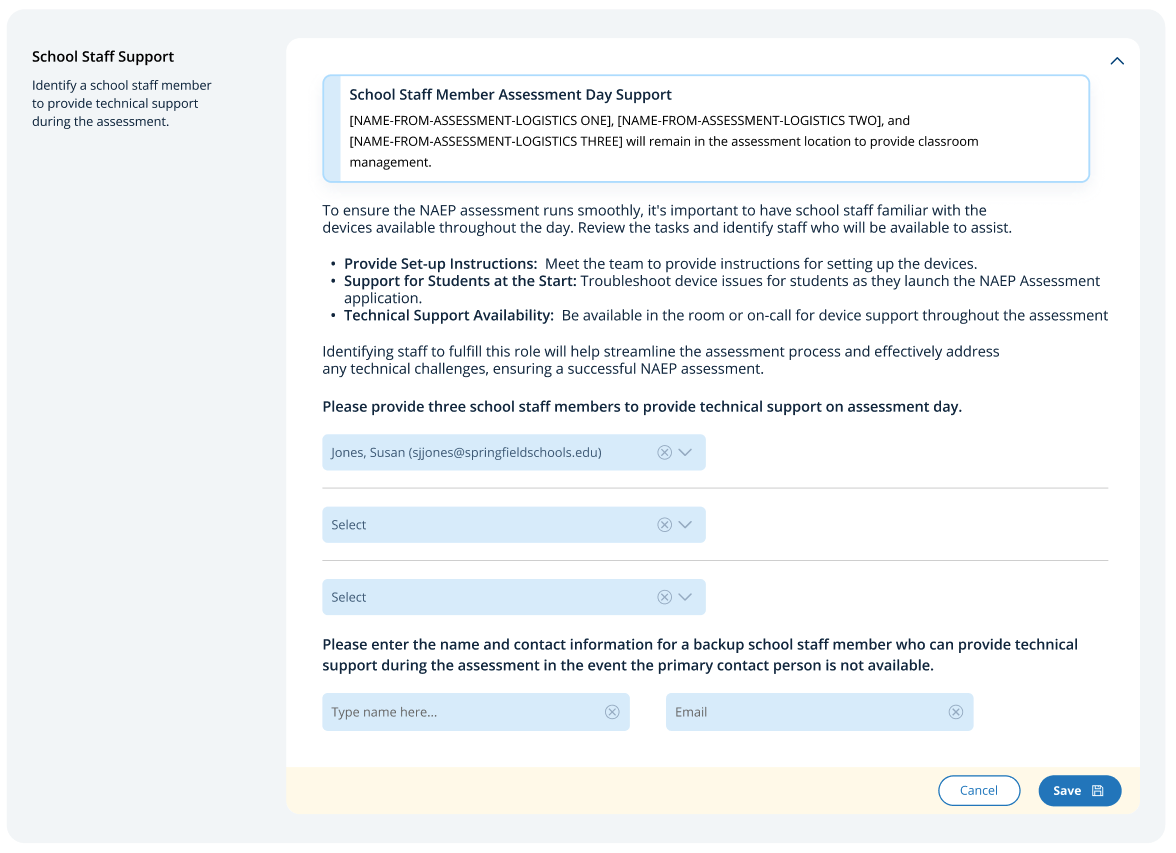Click the School Staff Support heading
The width and height of the screenshot is (1176, 853).
point(103,57)
